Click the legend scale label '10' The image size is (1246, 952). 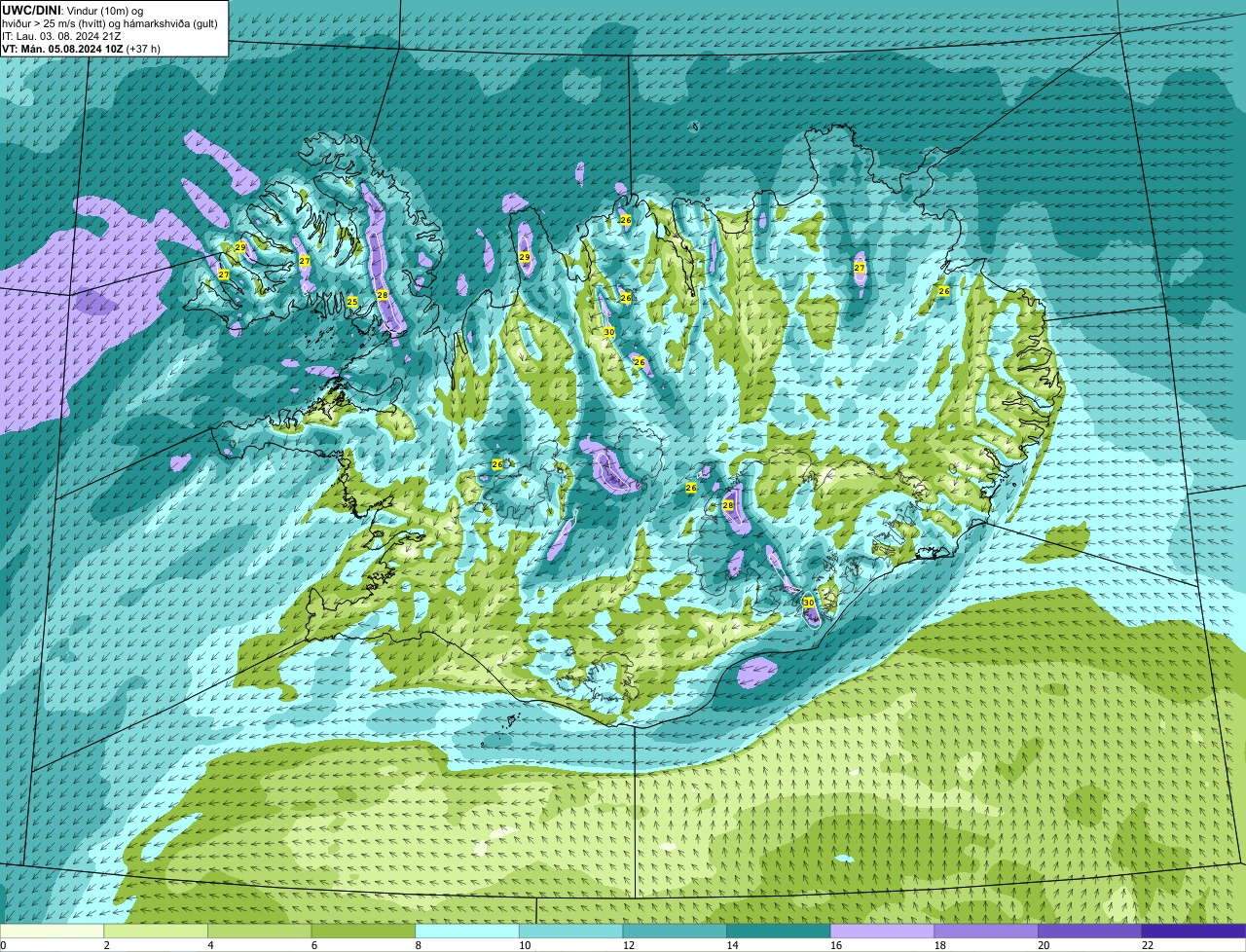pos(525,945)
